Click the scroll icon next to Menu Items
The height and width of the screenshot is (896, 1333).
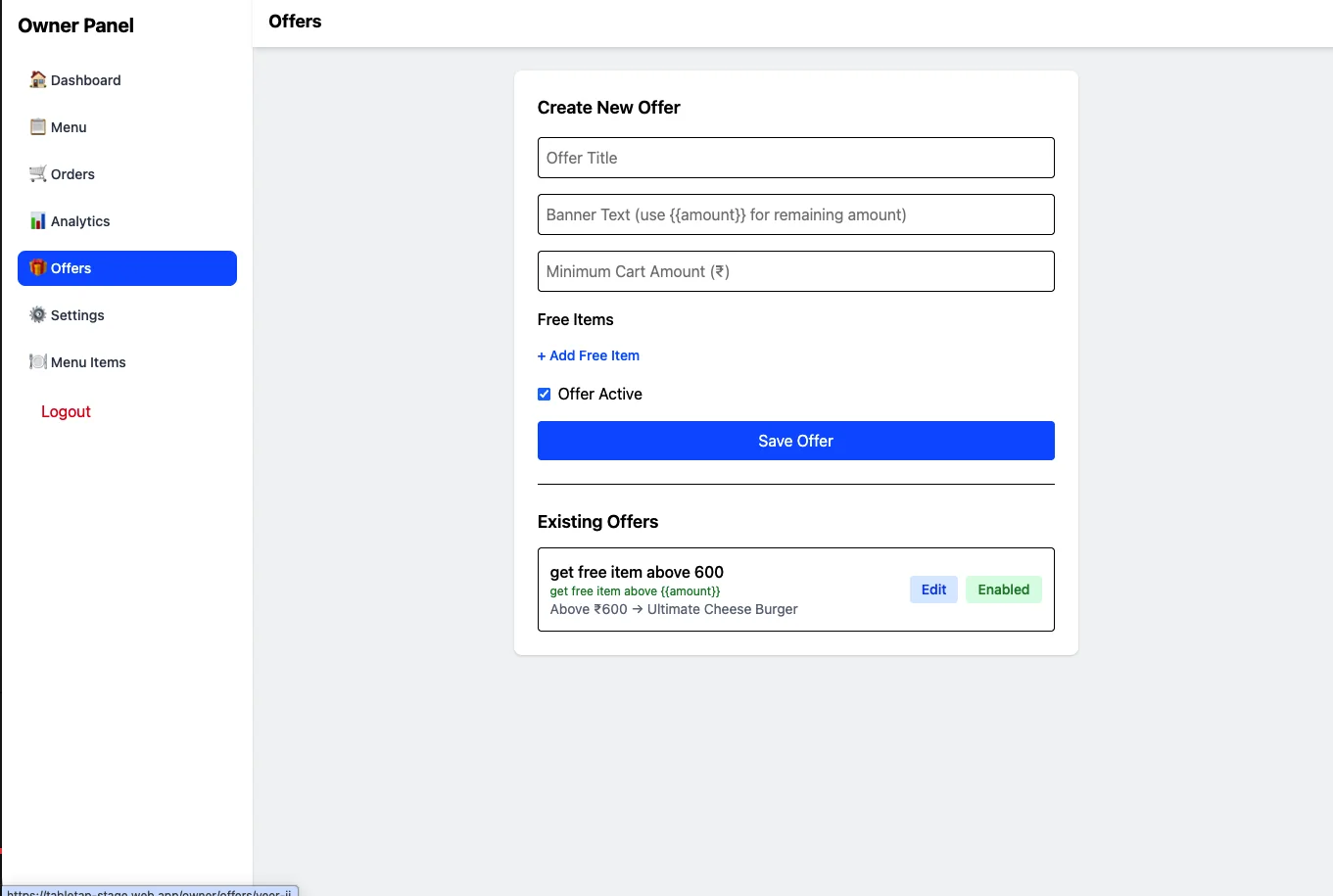[37, 361]
